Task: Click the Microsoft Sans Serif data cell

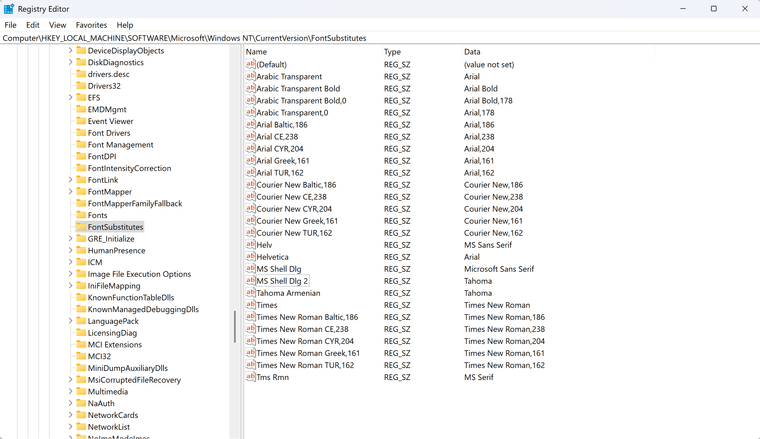Action: point(499,269)
